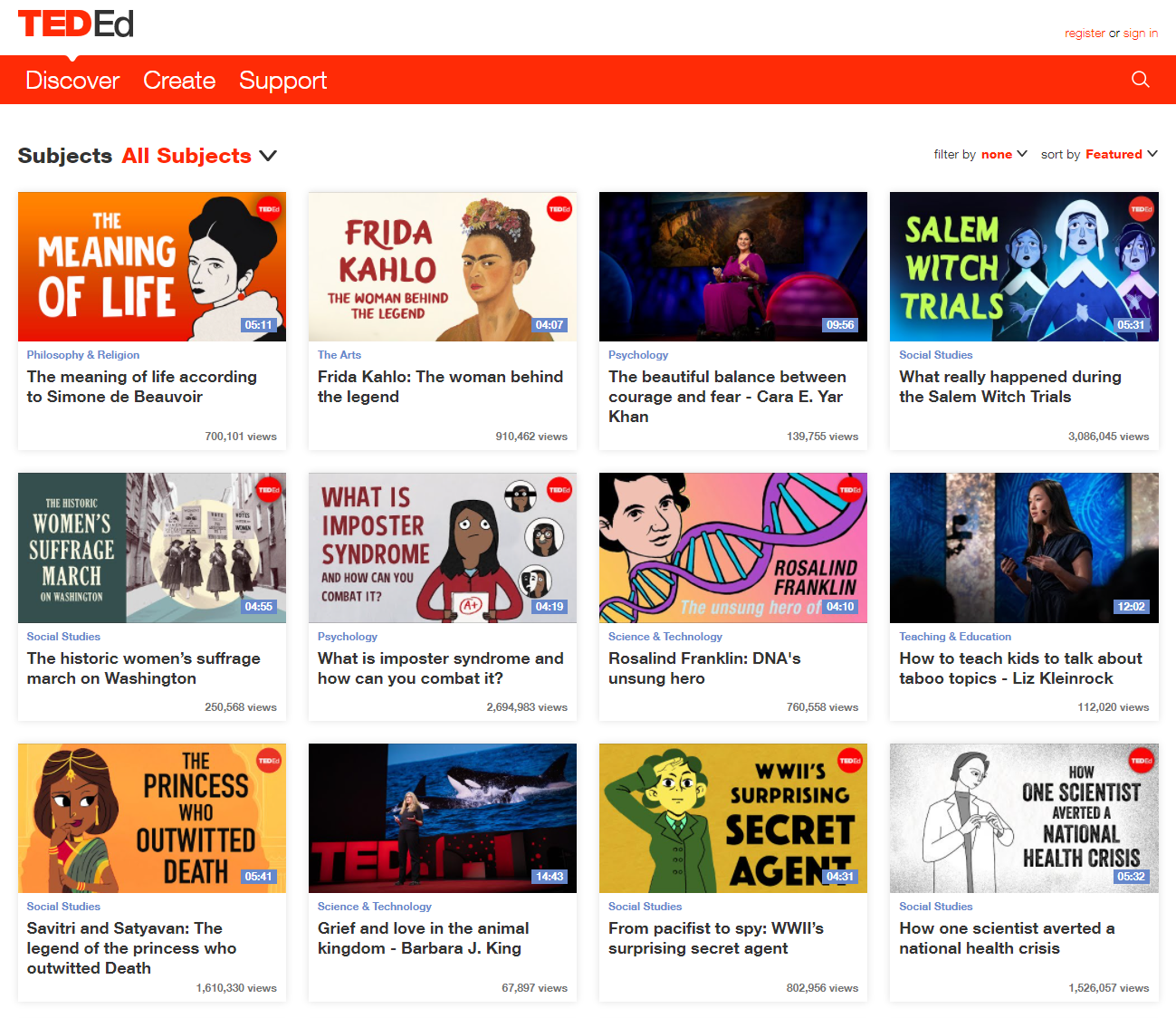The height and width of the screenshot is (1018, 1176).
Task: Open the Salem Witch Trials thumbnail
Action: pos(1024,266)
